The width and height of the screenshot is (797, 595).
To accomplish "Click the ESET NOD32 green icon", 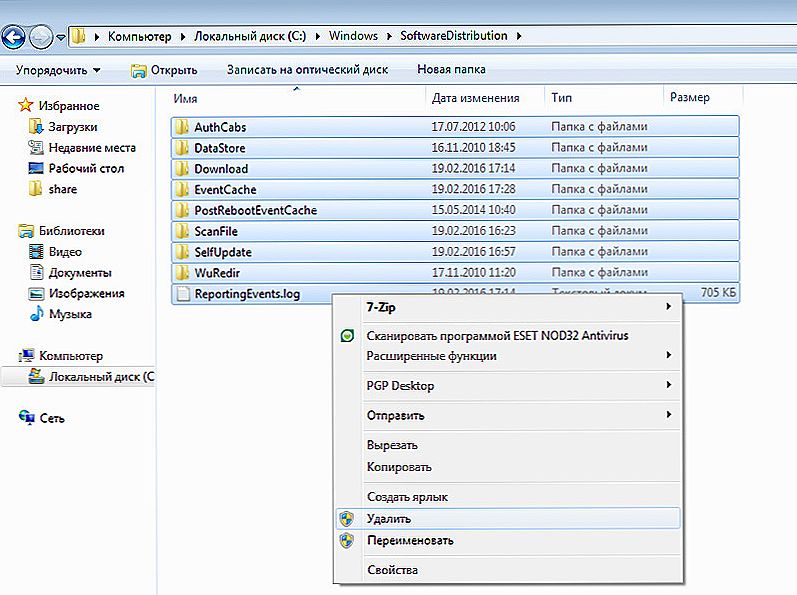I will tap(347, 335).
